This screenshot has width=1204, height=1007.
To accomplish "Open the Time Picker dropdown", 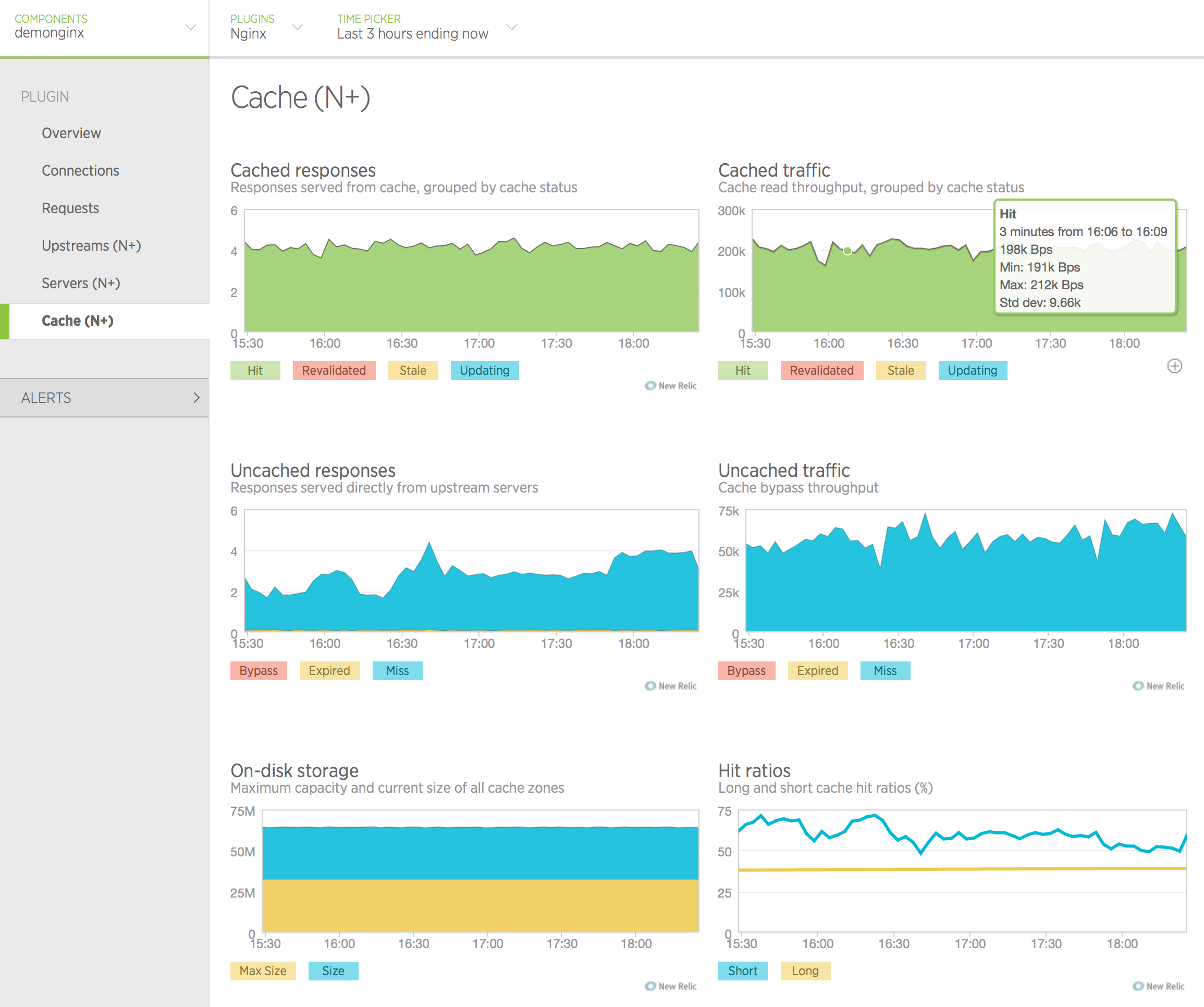I will tap(511, 27).
